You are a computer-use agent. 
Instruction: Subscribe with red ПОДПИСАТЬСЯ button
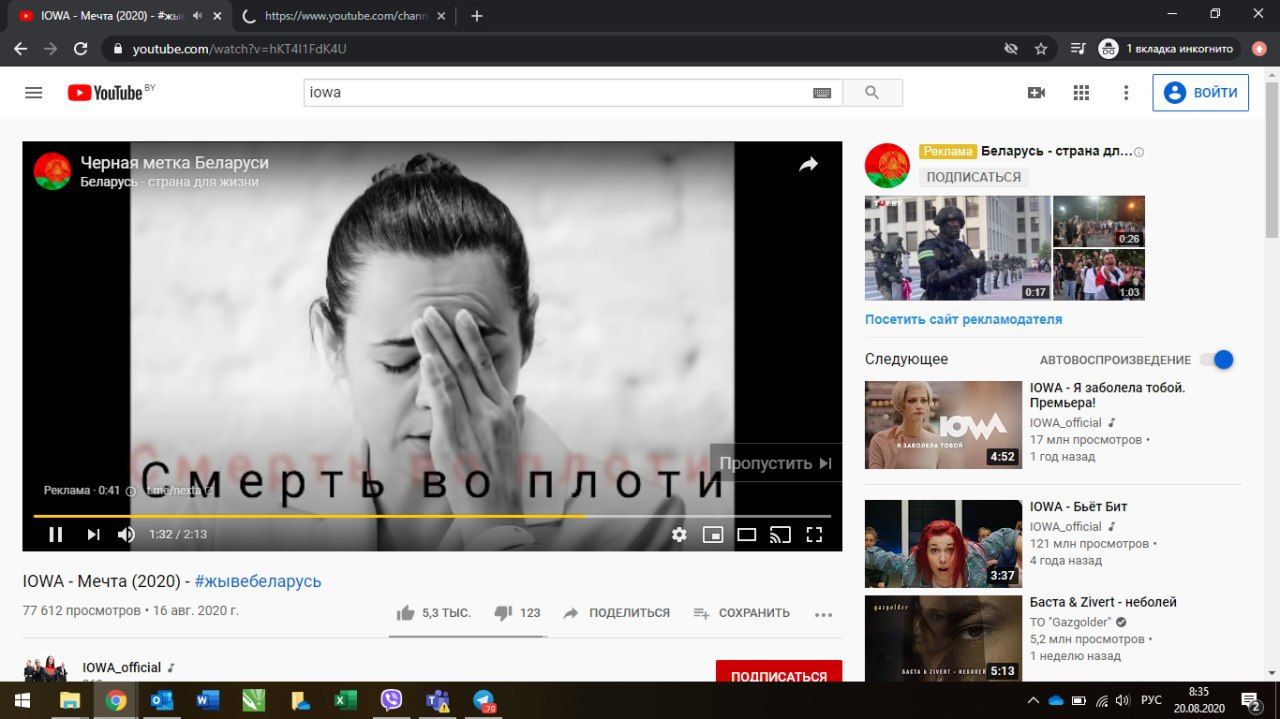pyautogui.click(x=779, y=672)
